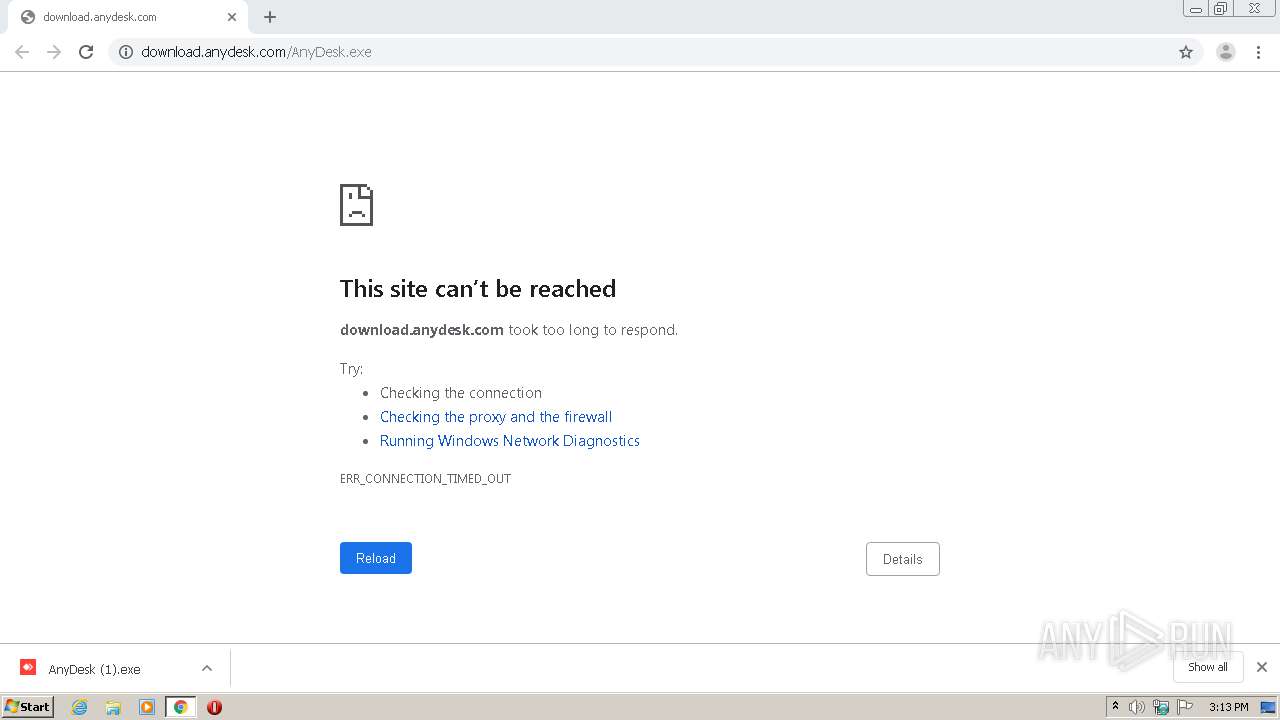The width and height of the screenshot is (1280, 720).
Task: Close the downloads bar
Action: point(1262,667)
